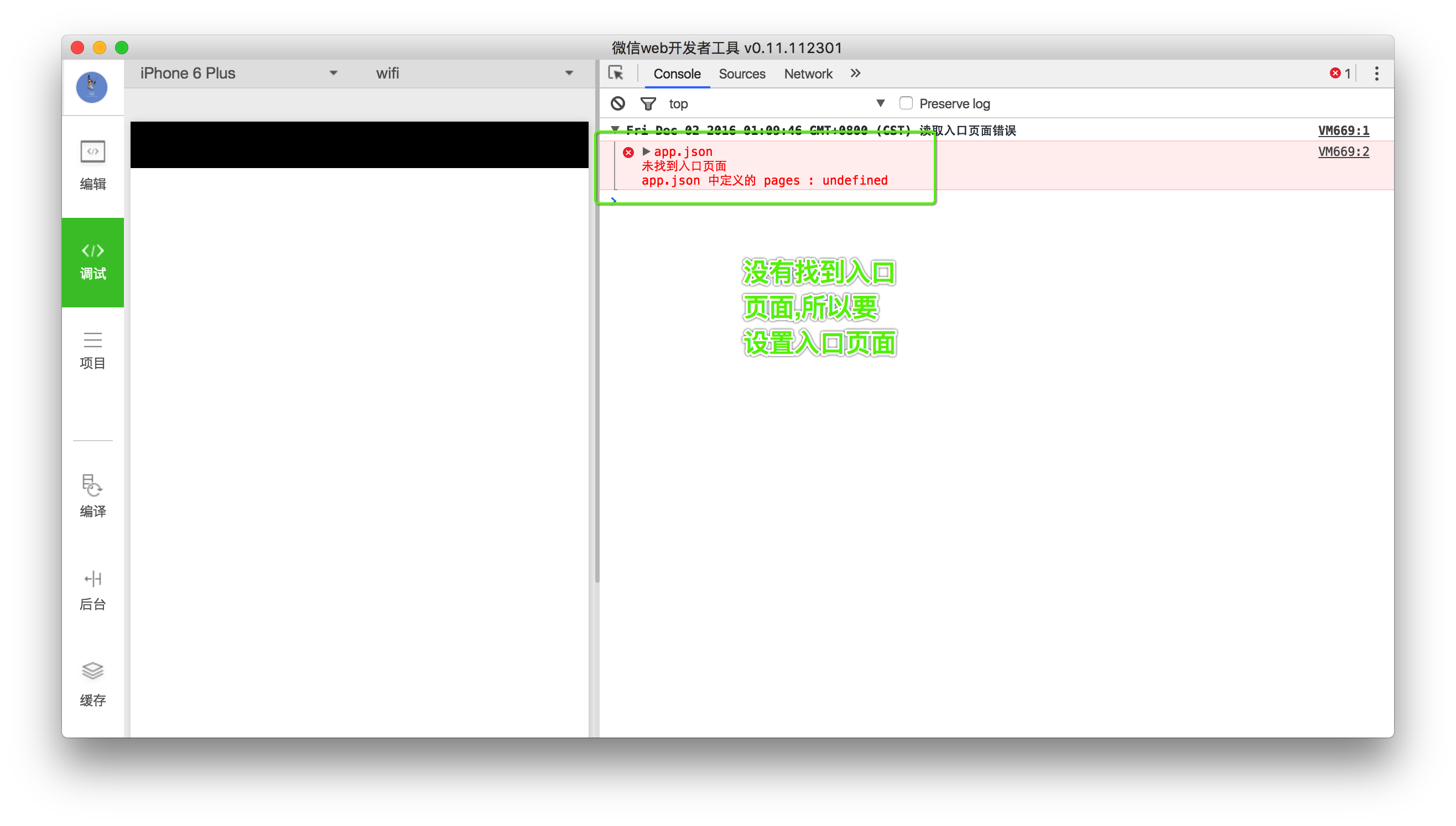Switch to the Sources tab
The image size is (1456, 826).
[x=741, y=74]
